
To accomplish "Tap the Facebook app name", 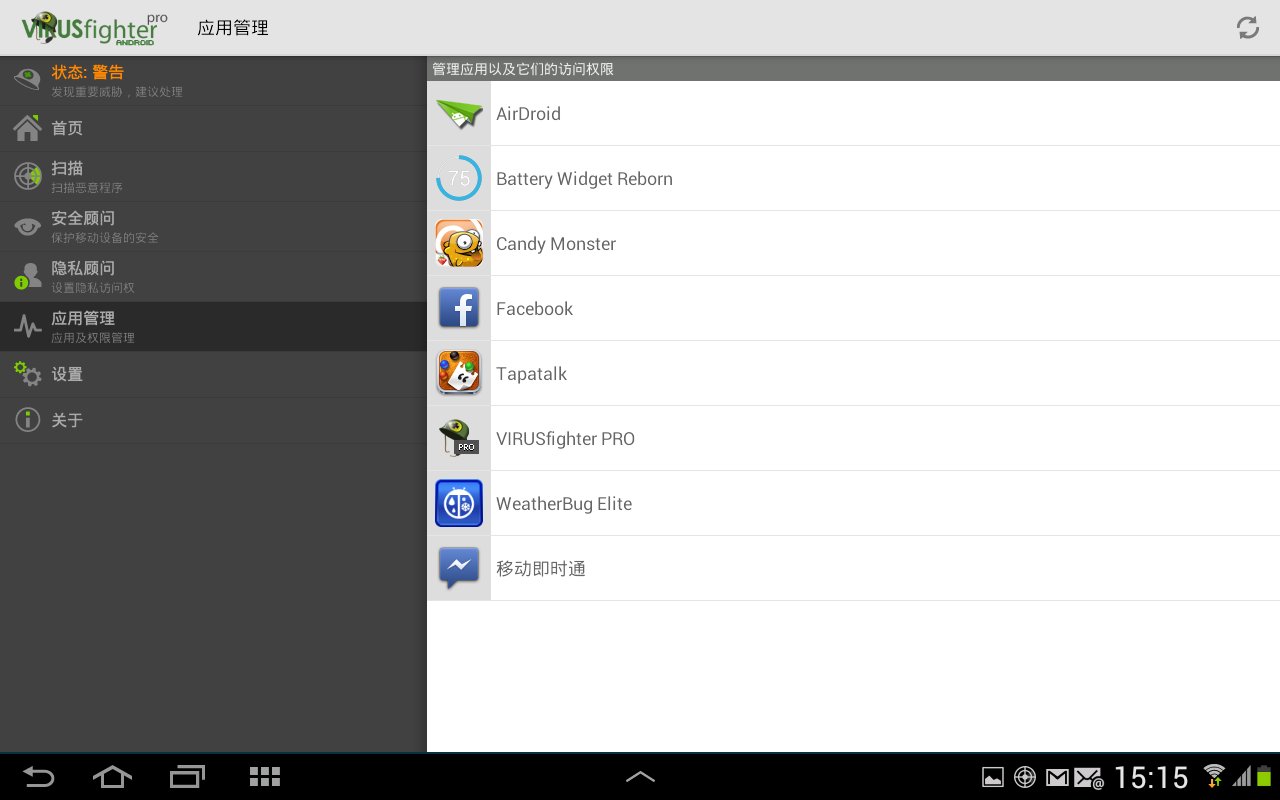I will pos(534,309).
